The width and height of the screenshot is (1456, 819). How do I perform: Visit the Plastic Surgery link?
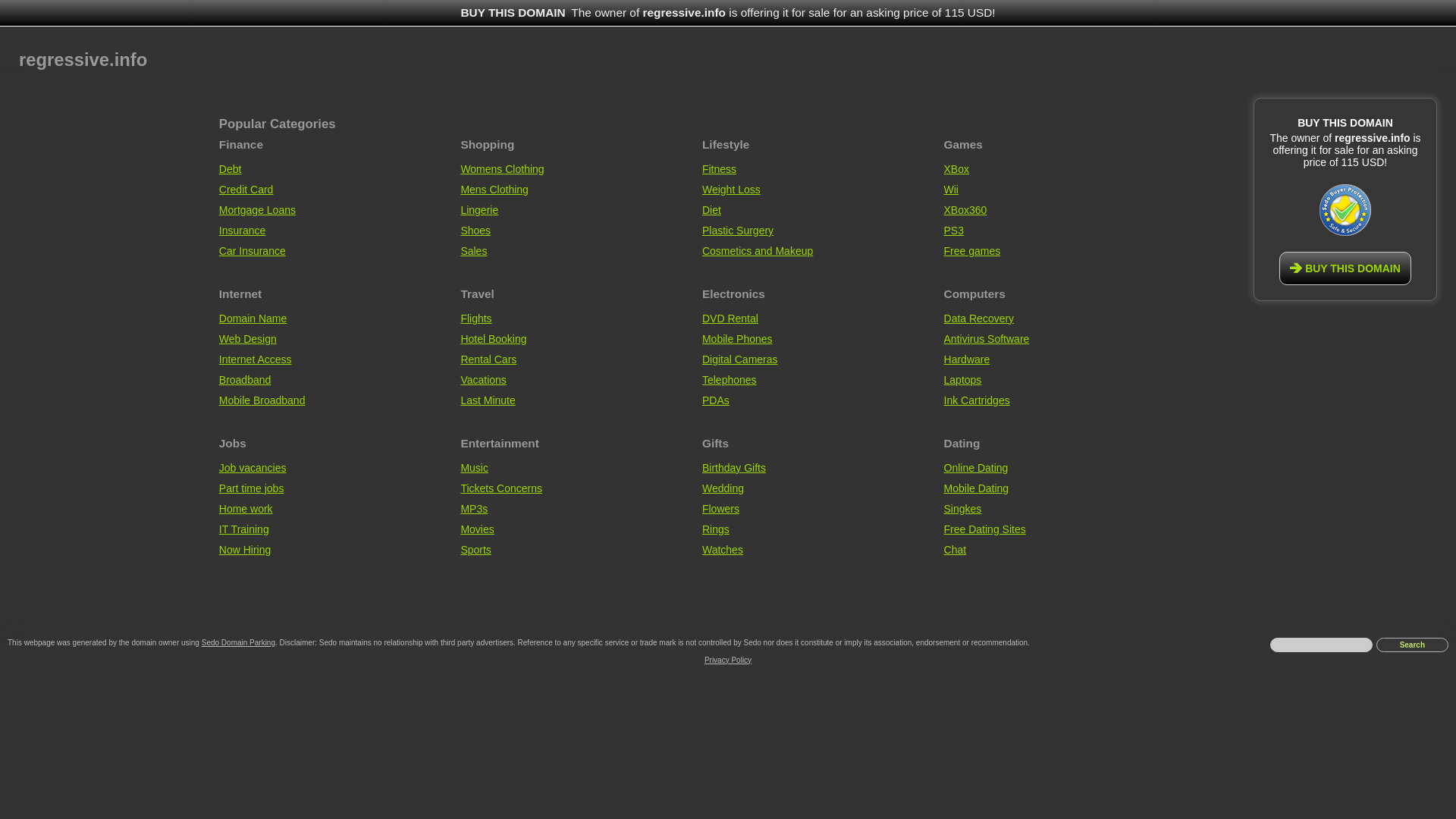pos(737,231)
